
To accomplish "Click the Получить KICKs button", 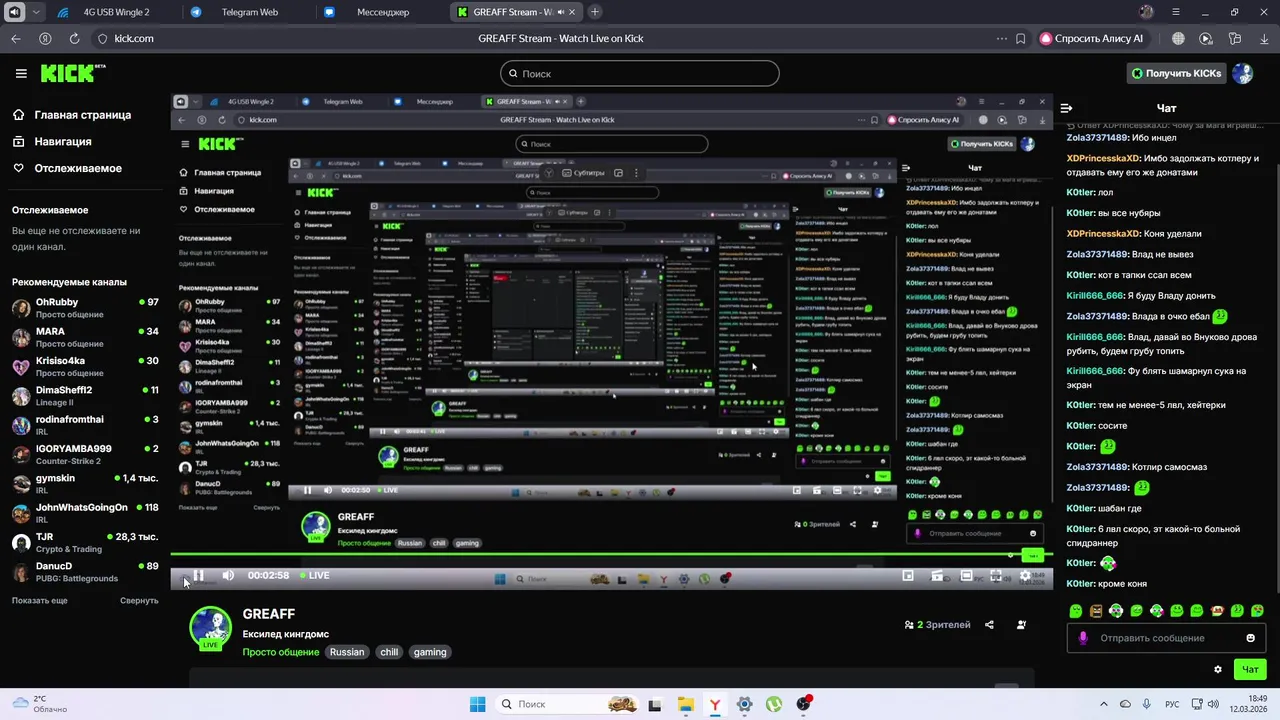I will [x=1176, y=73].
